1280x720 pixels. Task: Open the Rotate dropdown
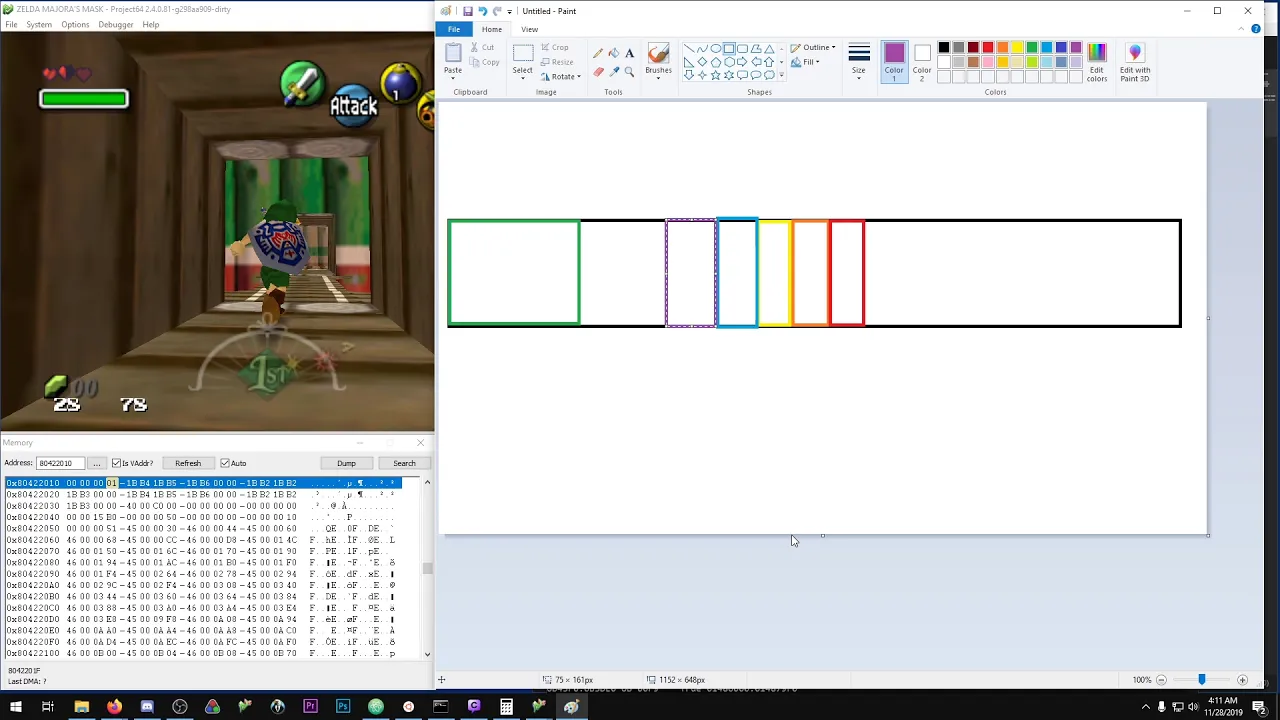tap(561, 77)
